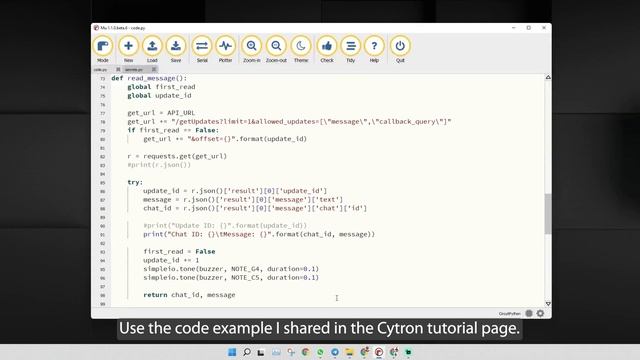Click the 'try:' line
This screenshot has height=360, width=640.
point(135,182)
